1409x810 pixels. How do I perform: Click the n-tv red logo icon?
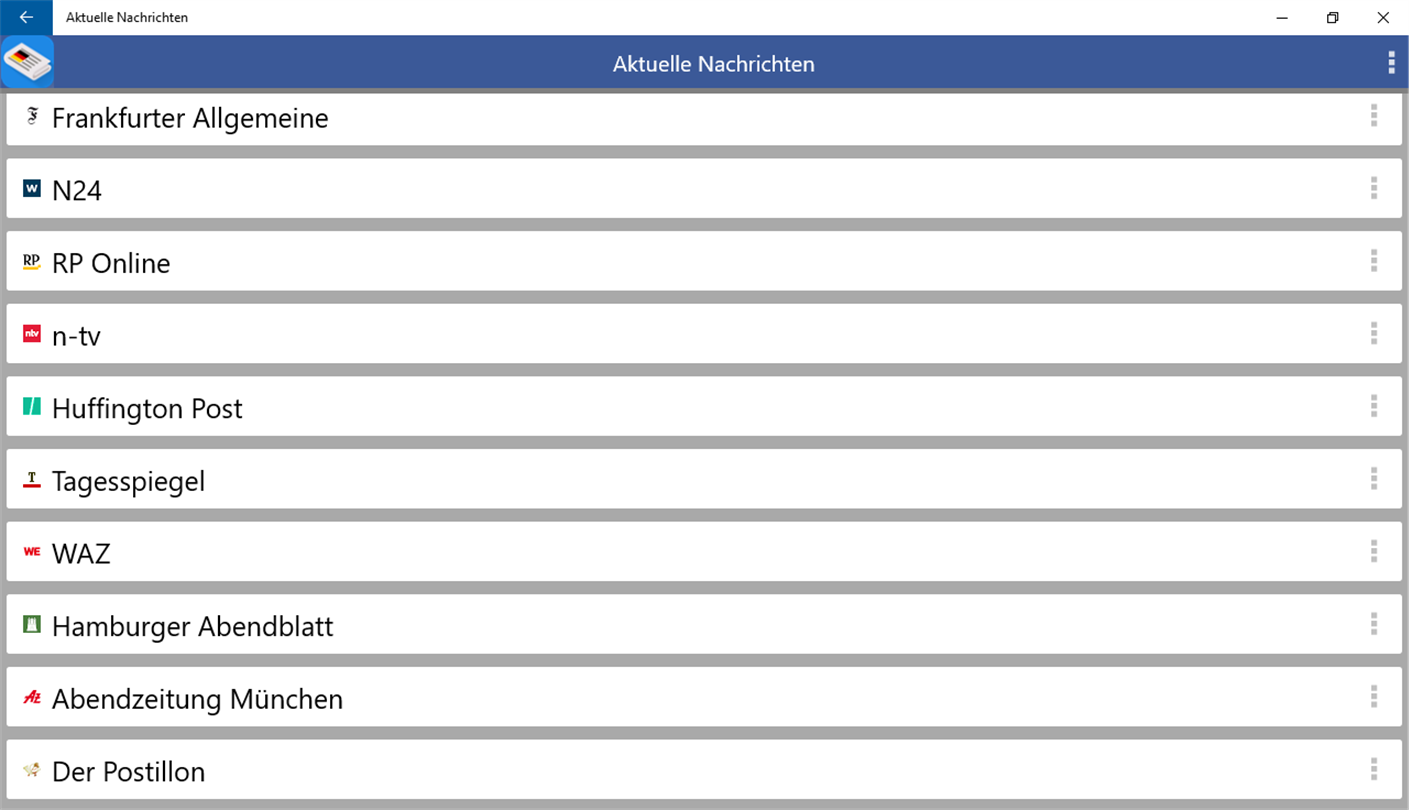tap(32, 334)
